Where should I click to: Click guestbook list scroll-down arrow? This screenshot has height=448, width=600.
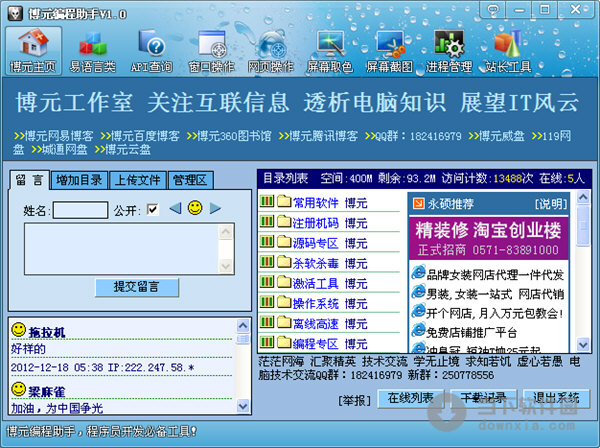click(x=243, y=406)
